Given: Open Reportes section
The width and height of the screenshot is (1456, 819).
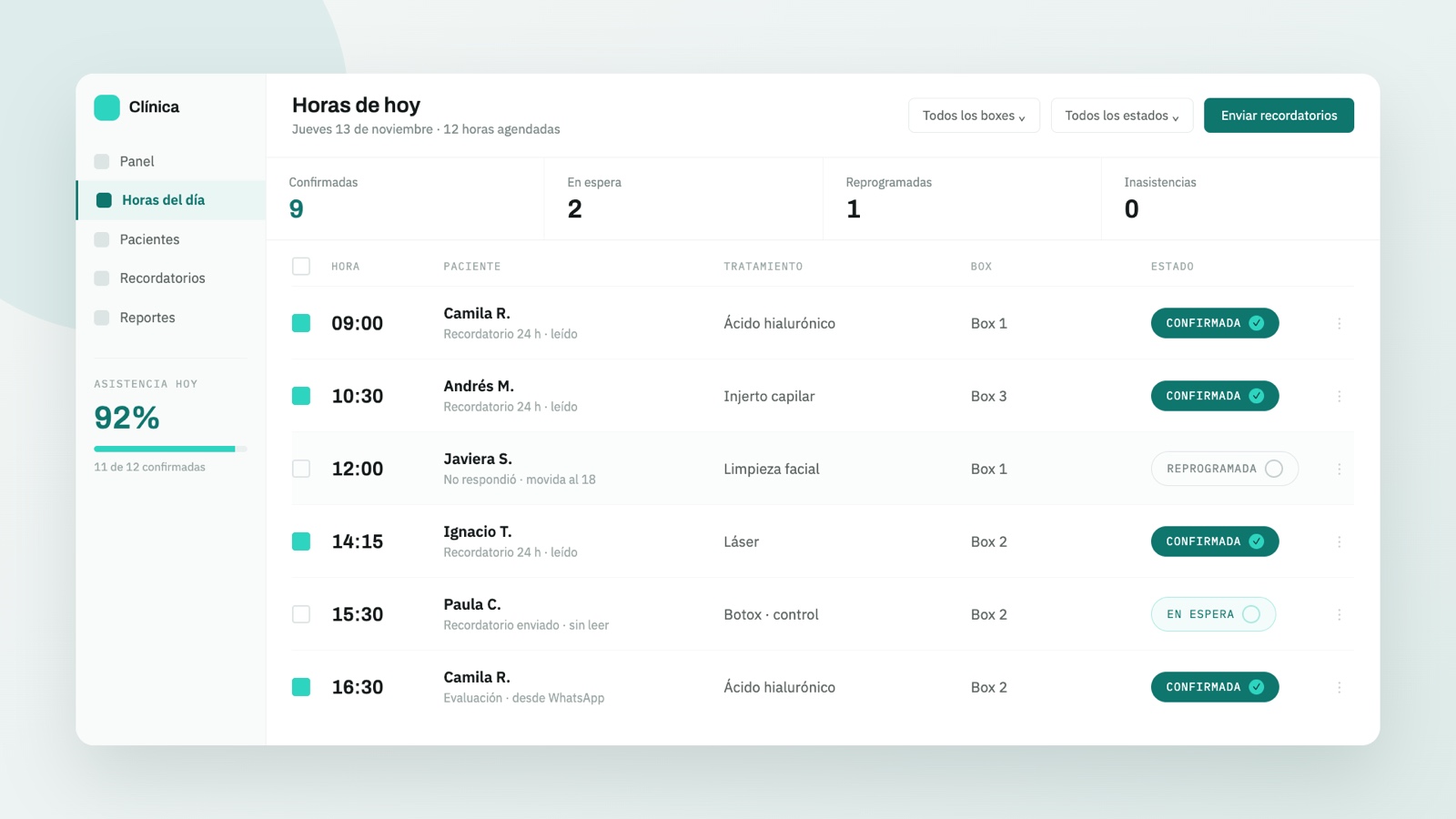Looking at the screenshot, I should (171, 318).
